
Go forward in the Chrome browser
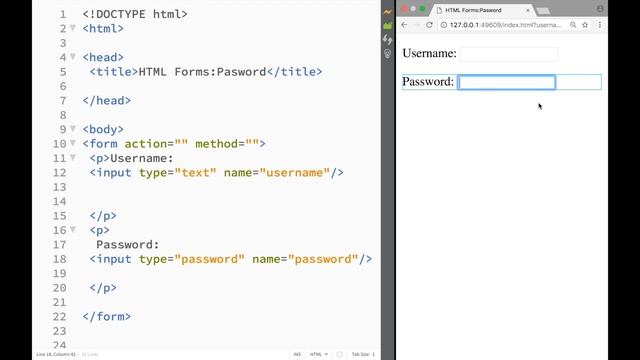[x=417, y=25]
